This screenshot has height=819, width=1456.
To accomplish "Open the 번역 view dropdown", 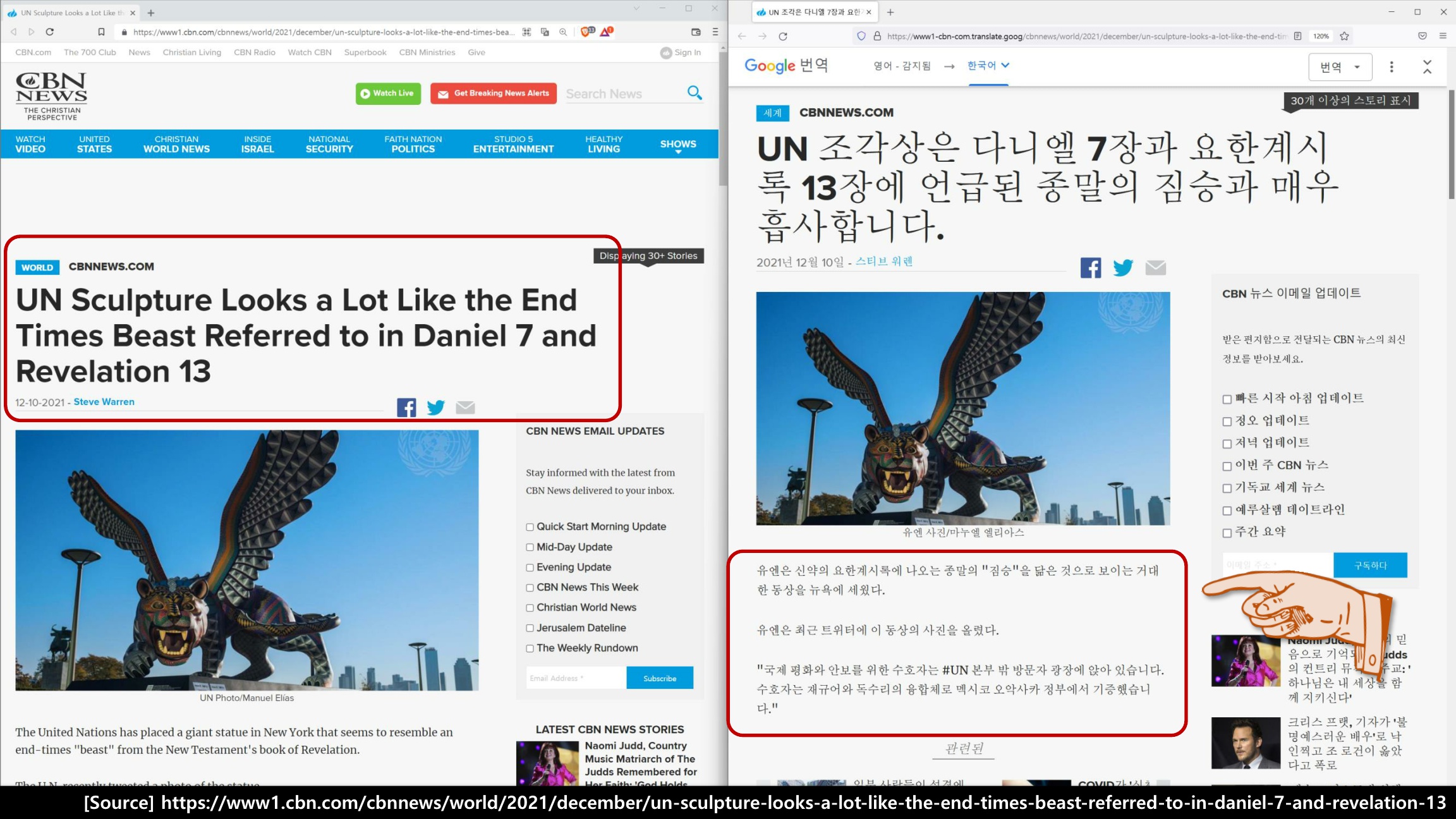I will tap(1340, 67).
